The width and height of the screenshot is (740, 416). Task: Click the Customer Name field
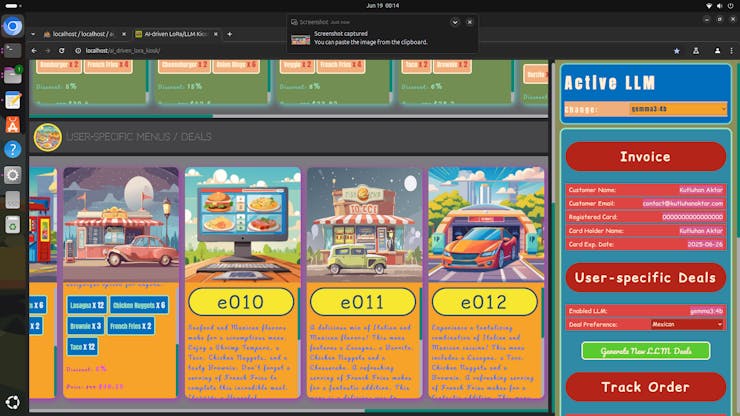(646, 190)
